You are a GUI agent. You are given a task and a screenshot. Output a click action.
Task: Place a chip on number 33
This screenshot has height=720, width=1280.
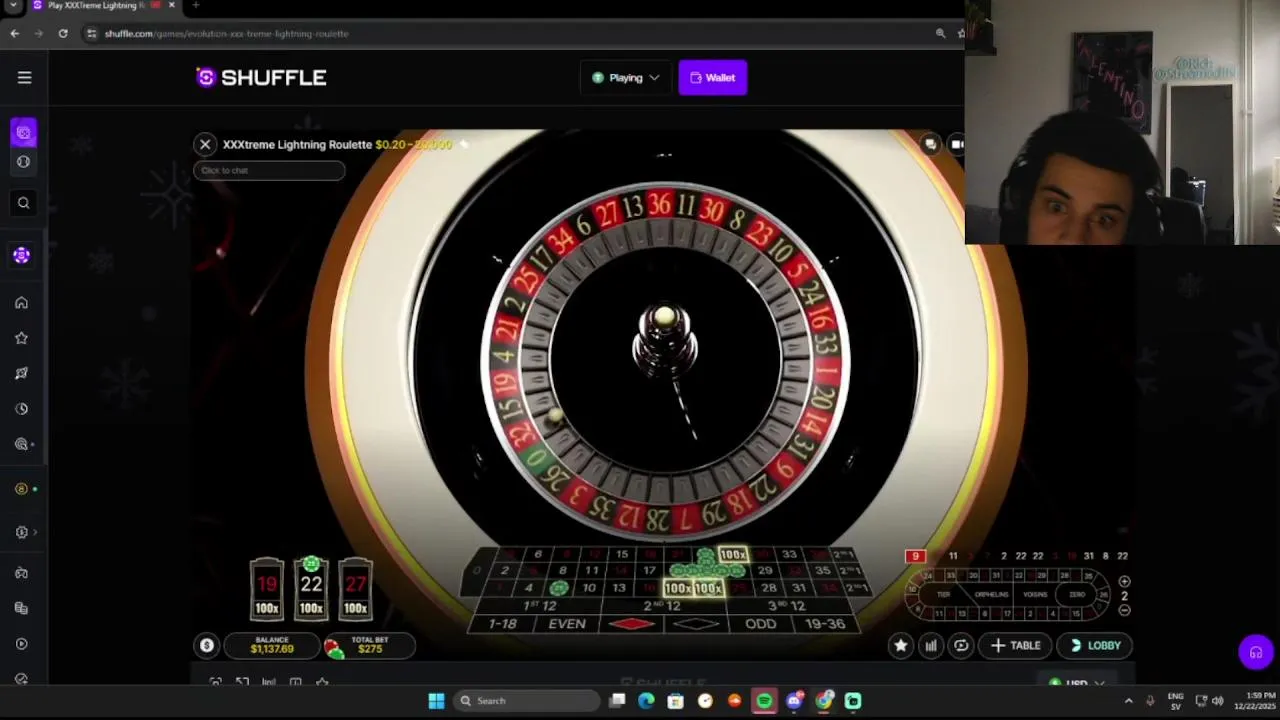[789, 555]
